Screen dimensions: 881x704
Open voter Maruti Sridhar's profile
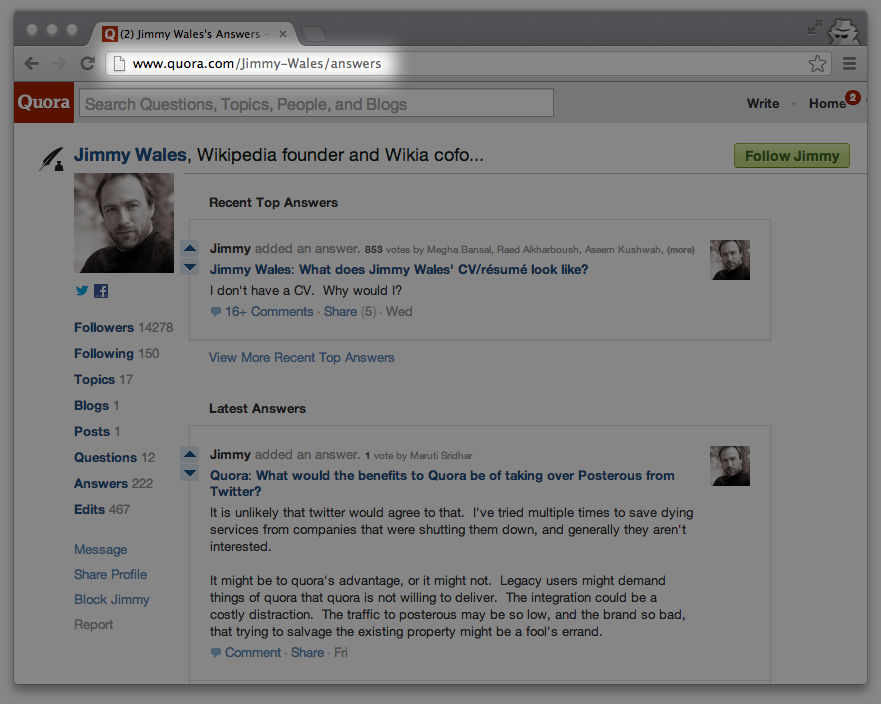coord(441,456)
